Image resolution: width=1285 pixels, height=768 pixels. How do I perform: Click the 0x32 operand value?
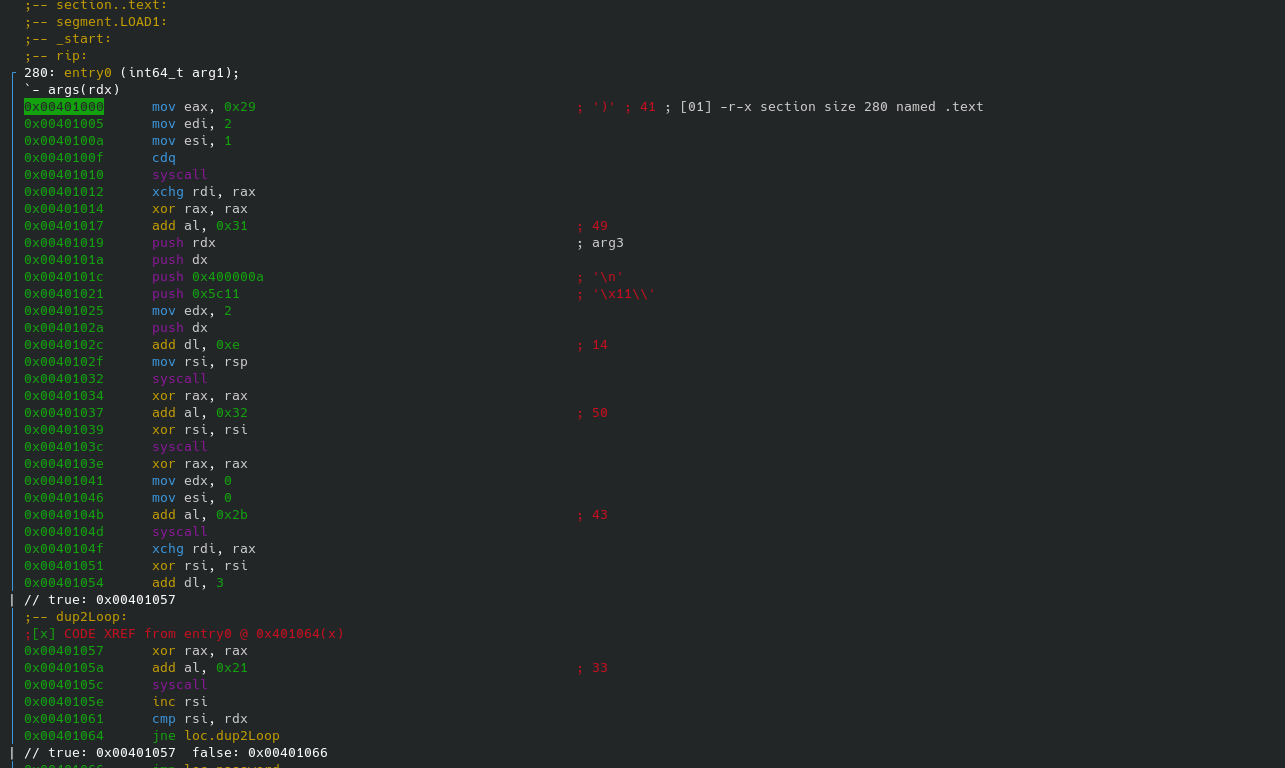tap(232, 412)
